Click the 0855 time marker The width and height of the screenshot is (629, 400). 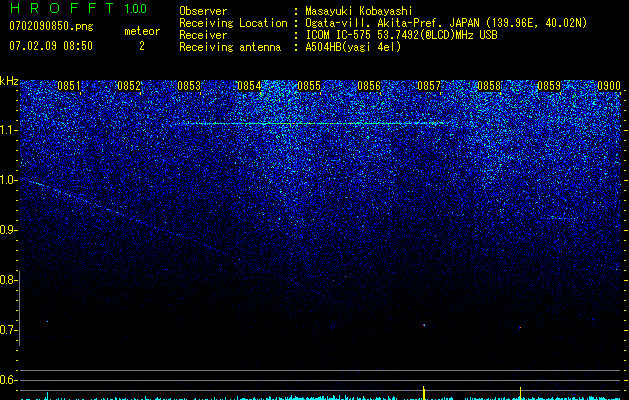(309, 86)
